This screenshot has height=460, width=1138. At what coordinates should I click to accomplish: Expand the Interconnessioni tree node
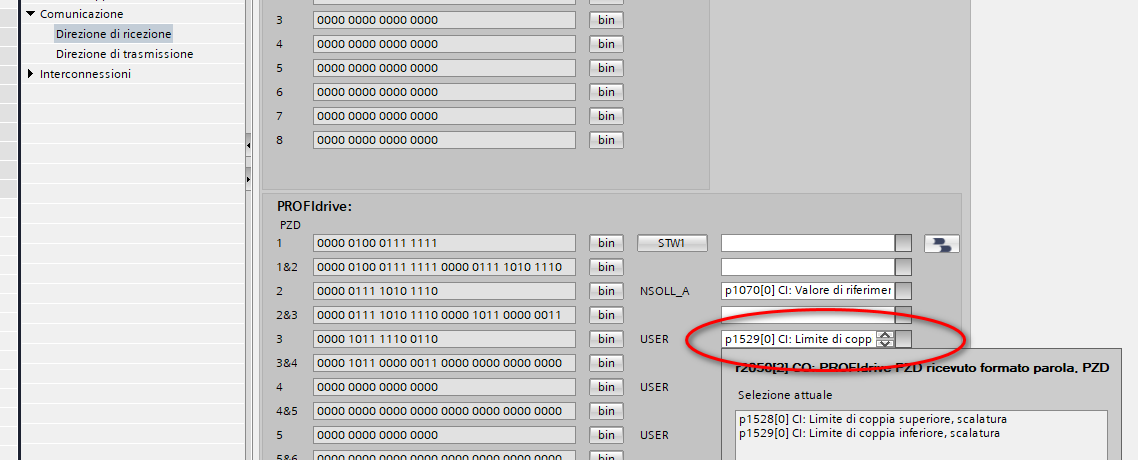click(x=31, y=74)
